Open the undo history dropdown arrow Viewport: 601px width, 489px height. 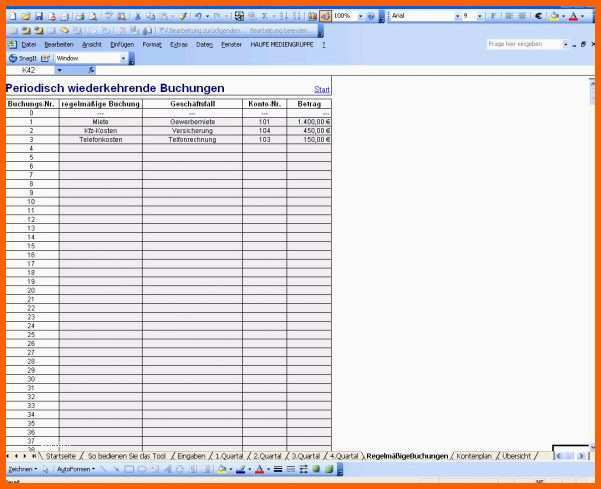tap(207, 16)
